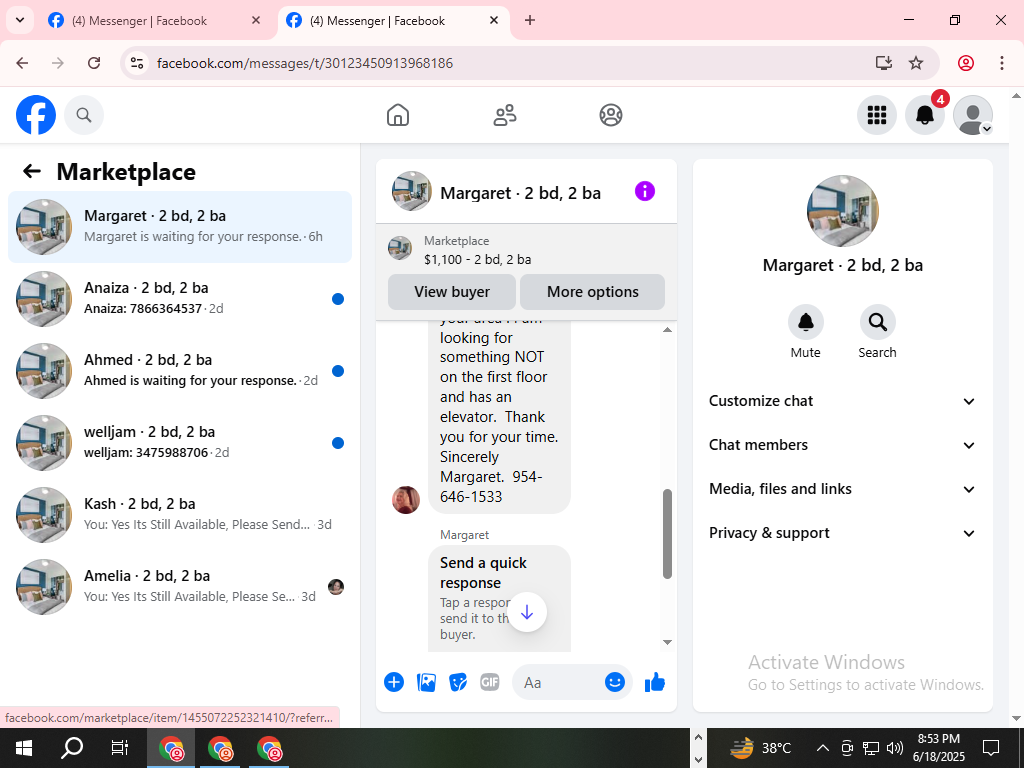Open Amelia conversation in list
Viewport: 1024px width, 768px height.
point(180,586)
